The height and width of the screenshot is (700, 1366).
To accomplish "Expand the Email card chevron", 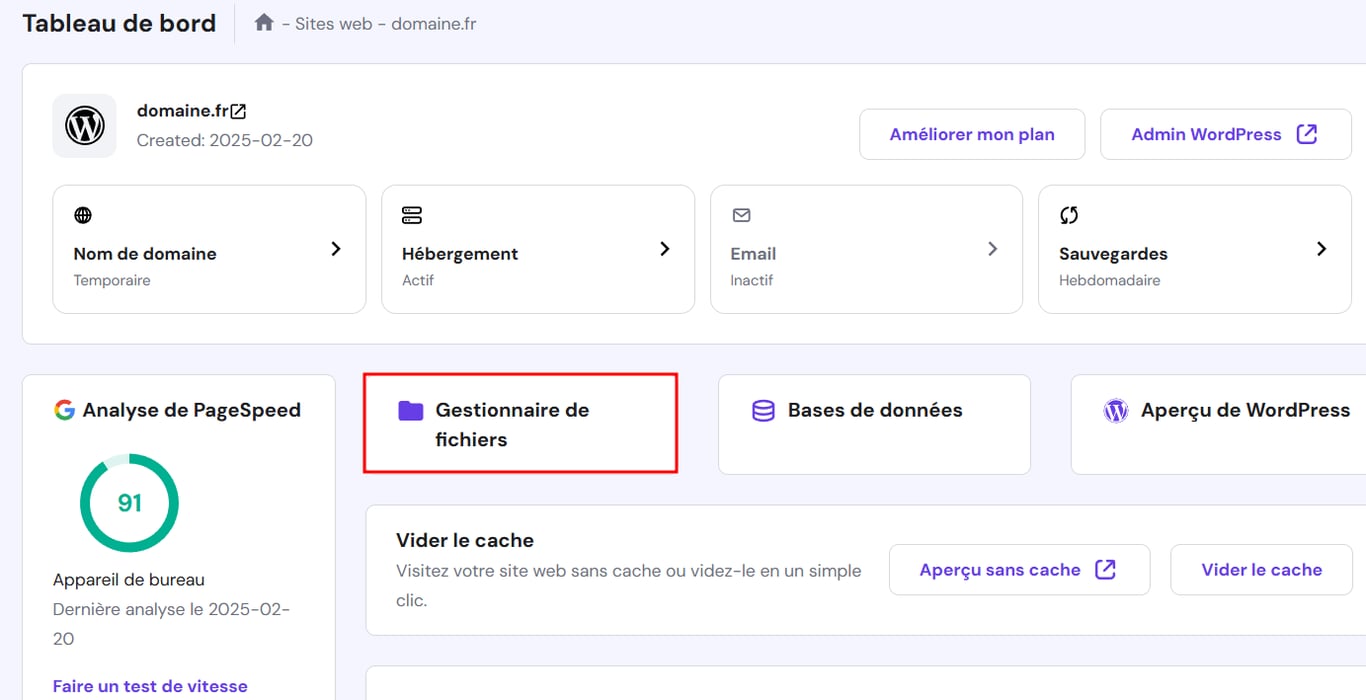I will point(993,250).
